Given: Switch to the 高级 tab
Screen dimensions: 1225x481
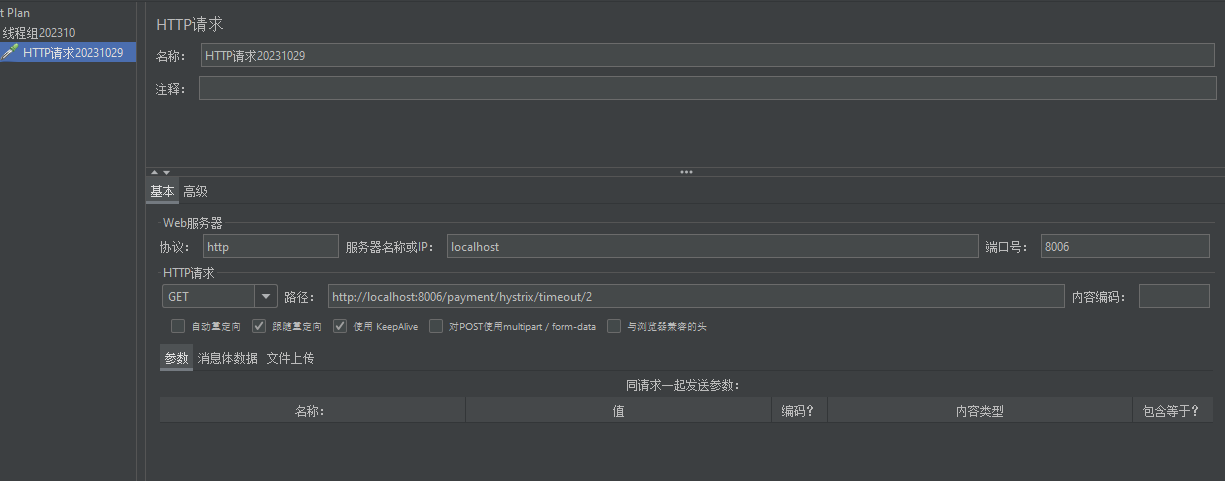Looking at the screenshot, I should pos(195,191).
